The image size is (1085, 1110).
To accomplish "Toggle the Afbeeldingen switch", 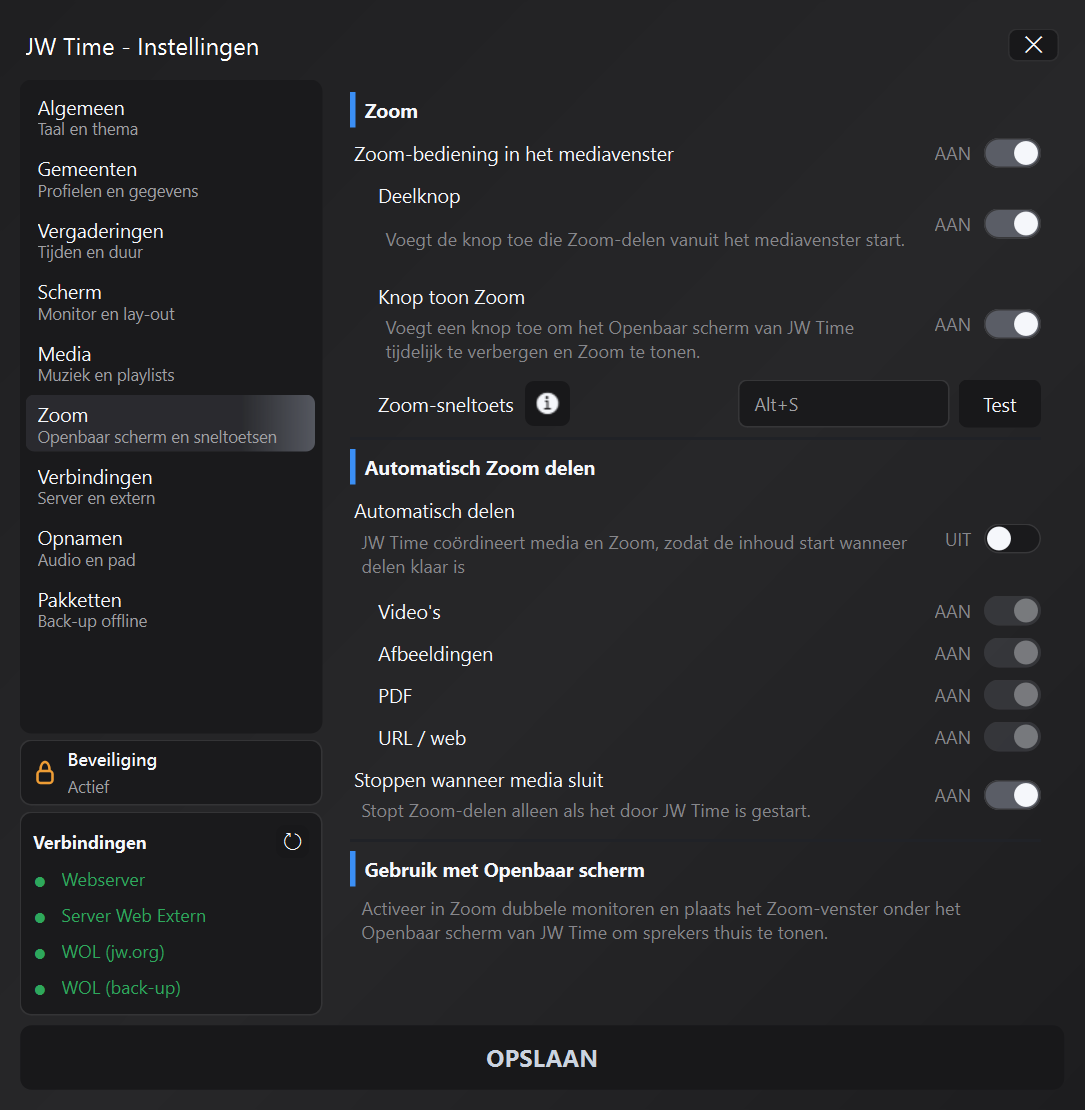I will [1011, 653].
